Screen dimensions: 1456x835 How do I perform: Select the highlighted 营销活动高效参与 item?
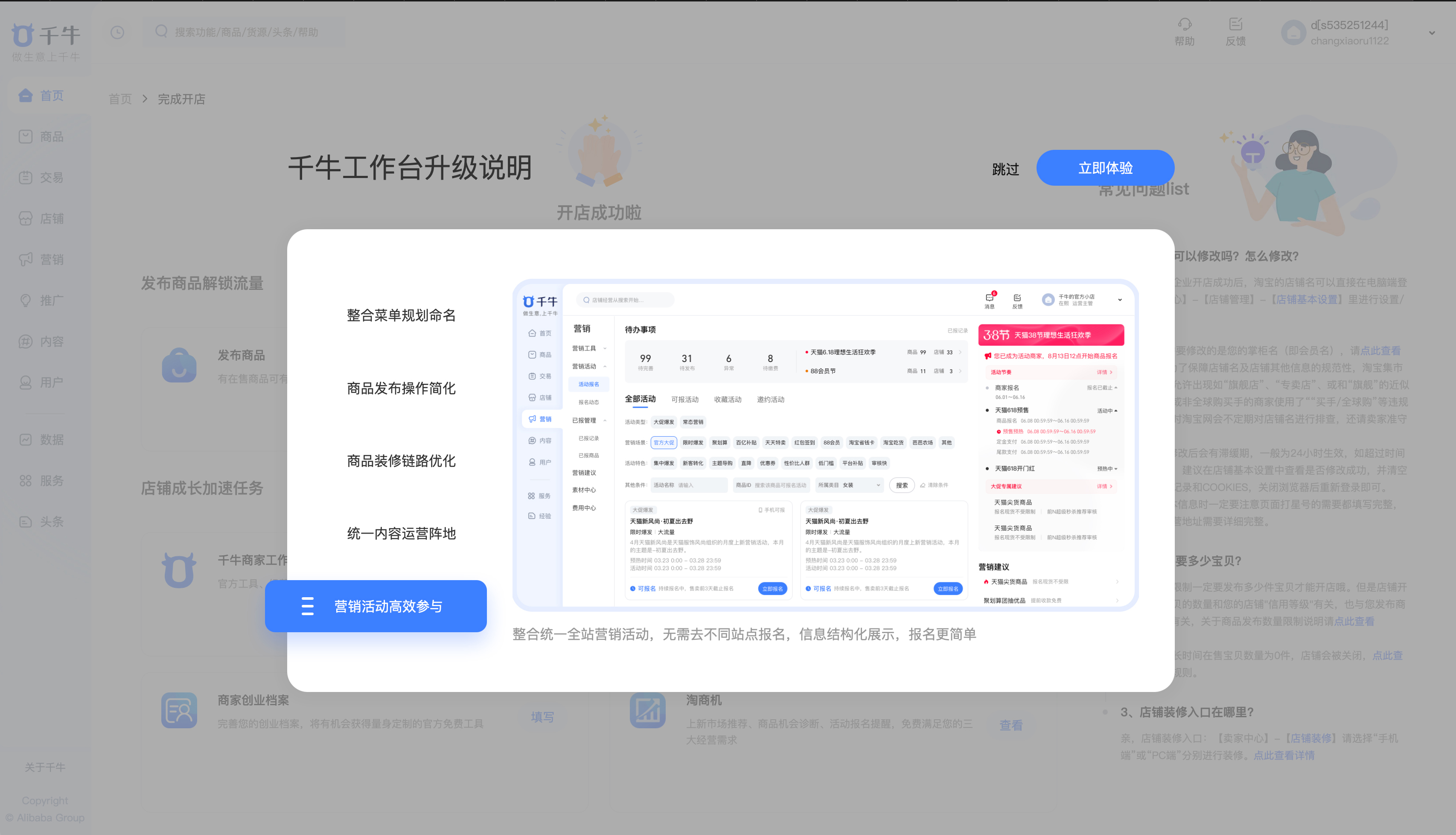(x=376, y=606)
